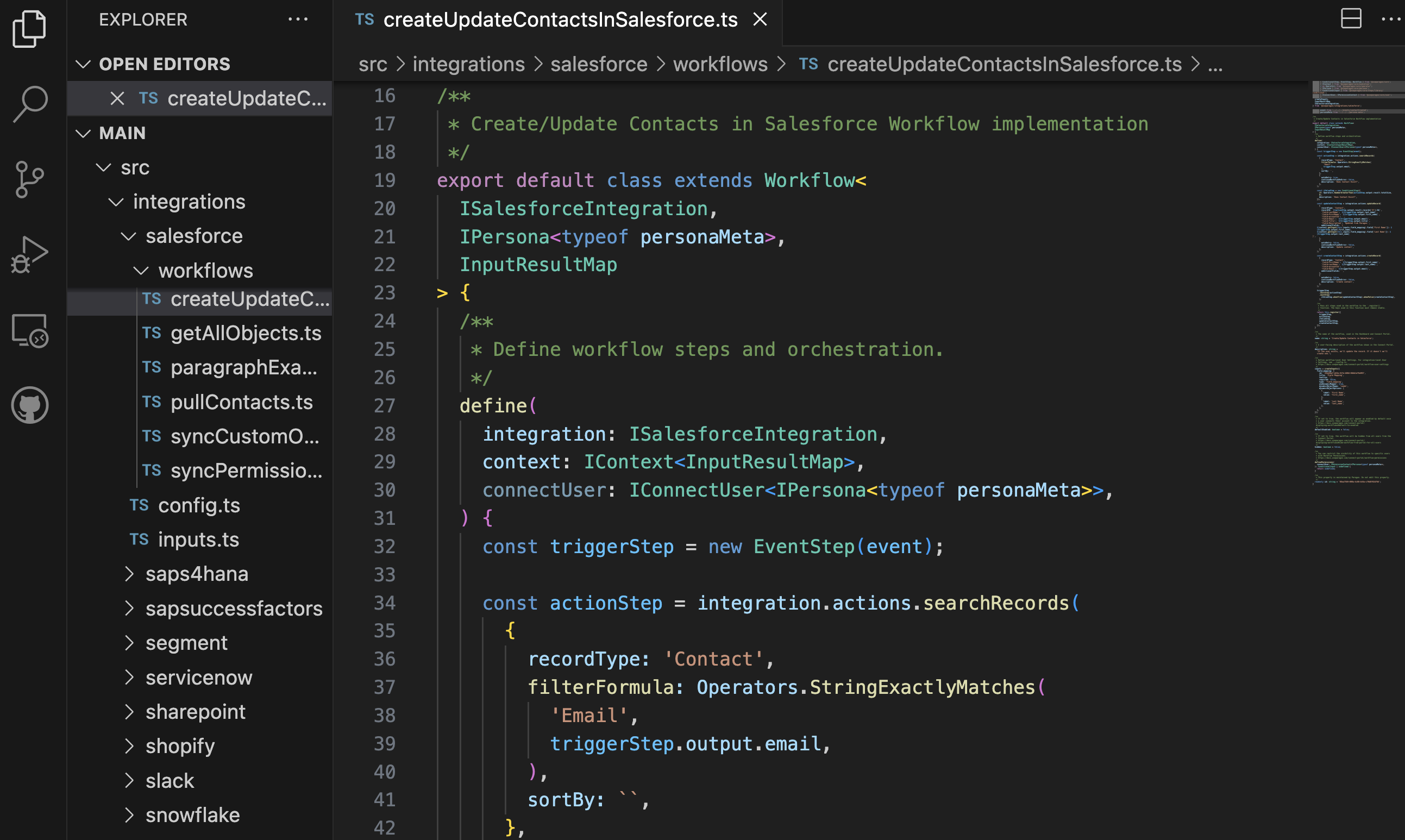Open the Search view icon
Image resolution: width=1405 pixels, height=840 pixels.
(x=29, y=104)
